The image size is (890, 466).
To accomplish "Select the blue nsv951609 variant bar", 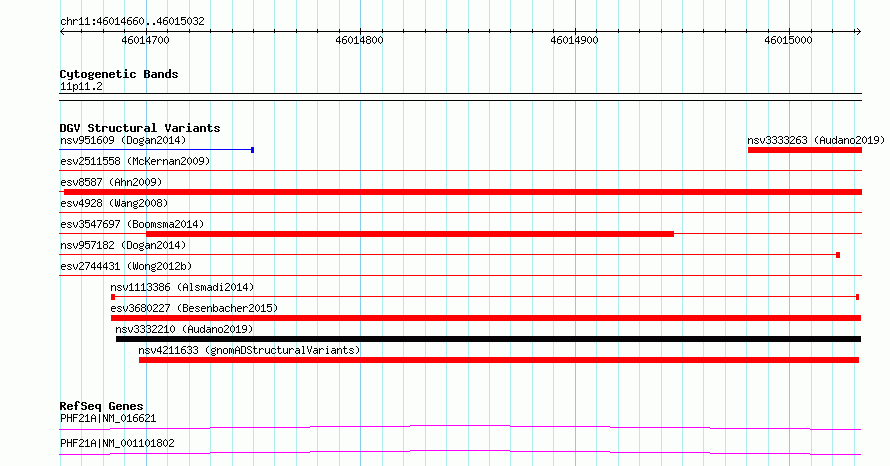I will pyautogui.click(x=157, y=150).
